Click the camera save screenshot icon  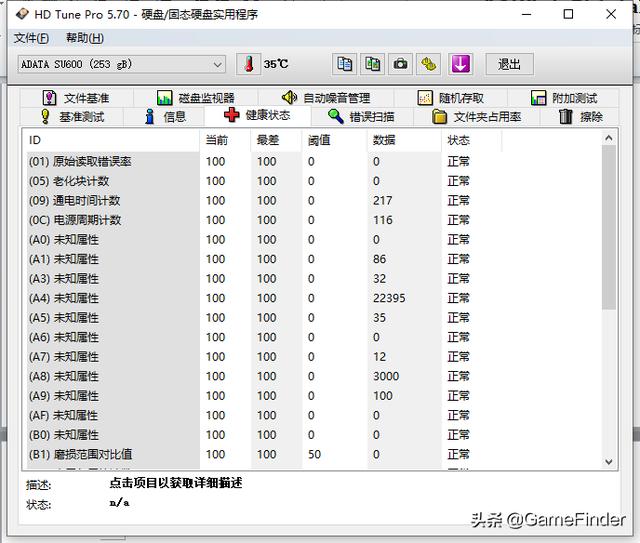(400, 64)
